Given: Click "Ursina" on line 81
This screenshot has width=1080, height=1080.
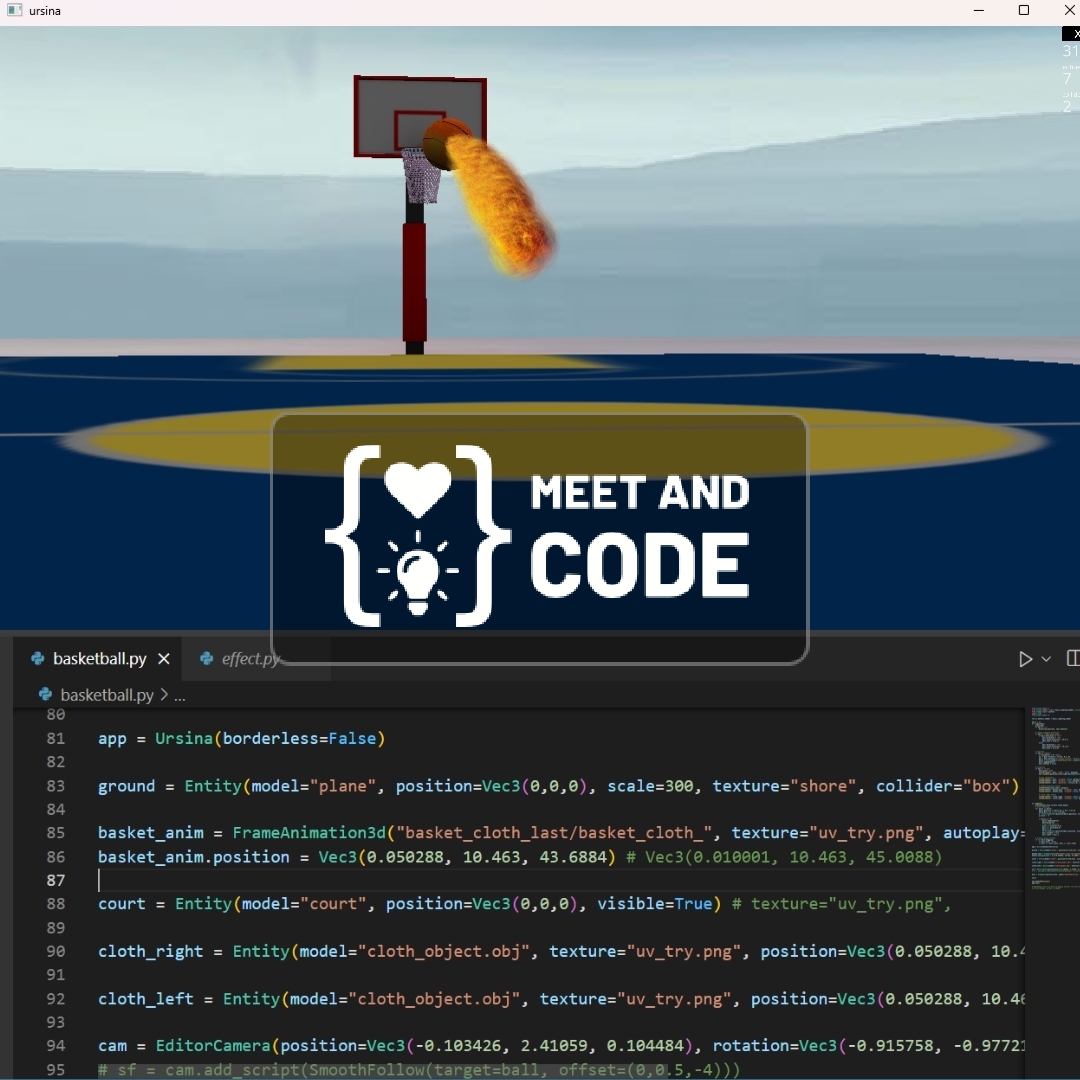Looking at the screenshot, I should (184, 738).
